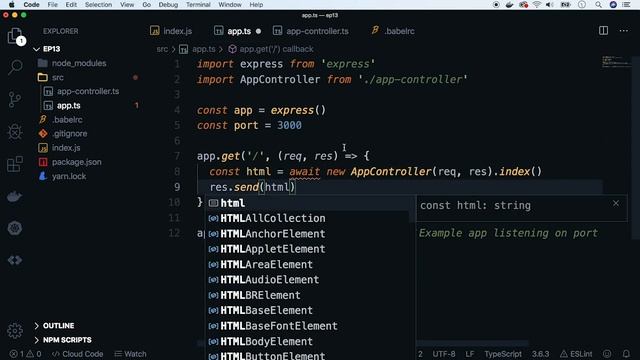The height and width of the screenshot is (360, 640).
Task: Close the suggestion details panel
Action: [616, 203]
